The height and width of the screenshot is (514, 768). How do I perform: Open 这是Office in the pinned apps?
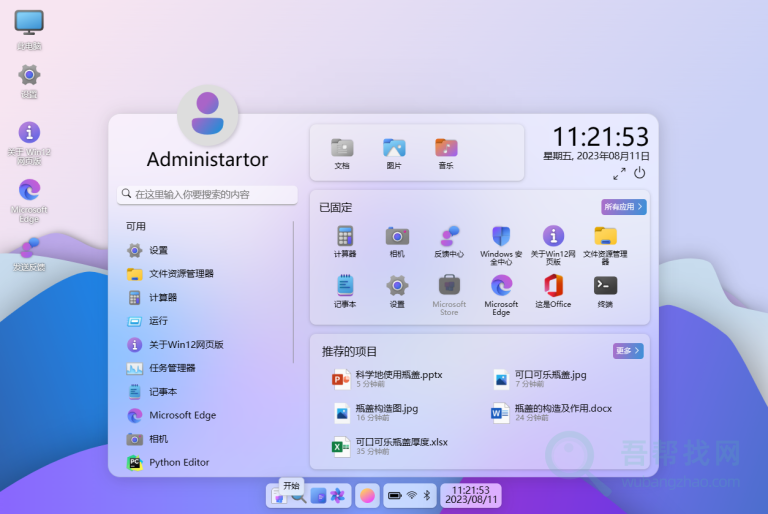[553, 289]
